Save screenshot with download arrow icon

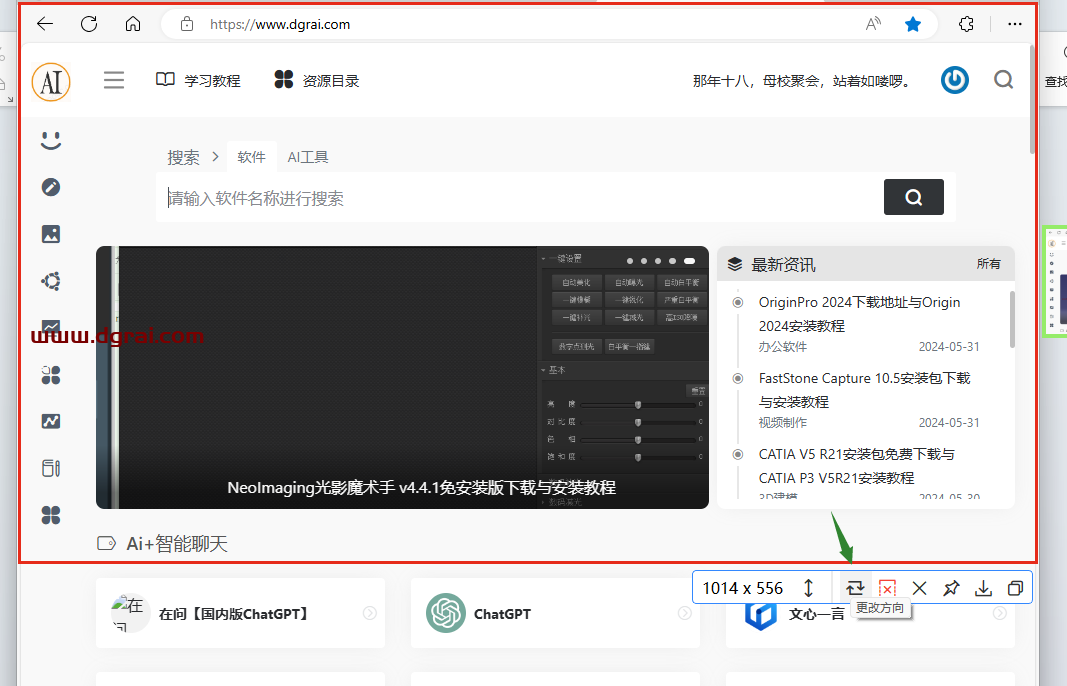(983, 588)
